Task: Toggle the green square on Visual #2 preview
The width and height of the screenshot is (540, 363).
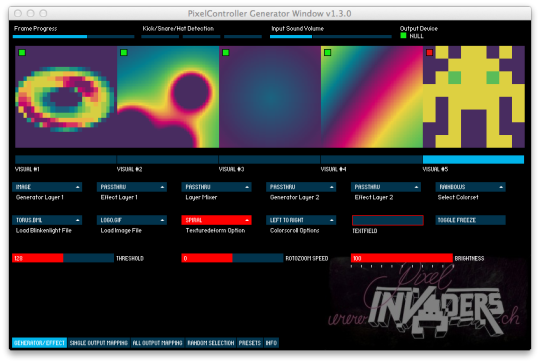Action: tap(124, 53)
